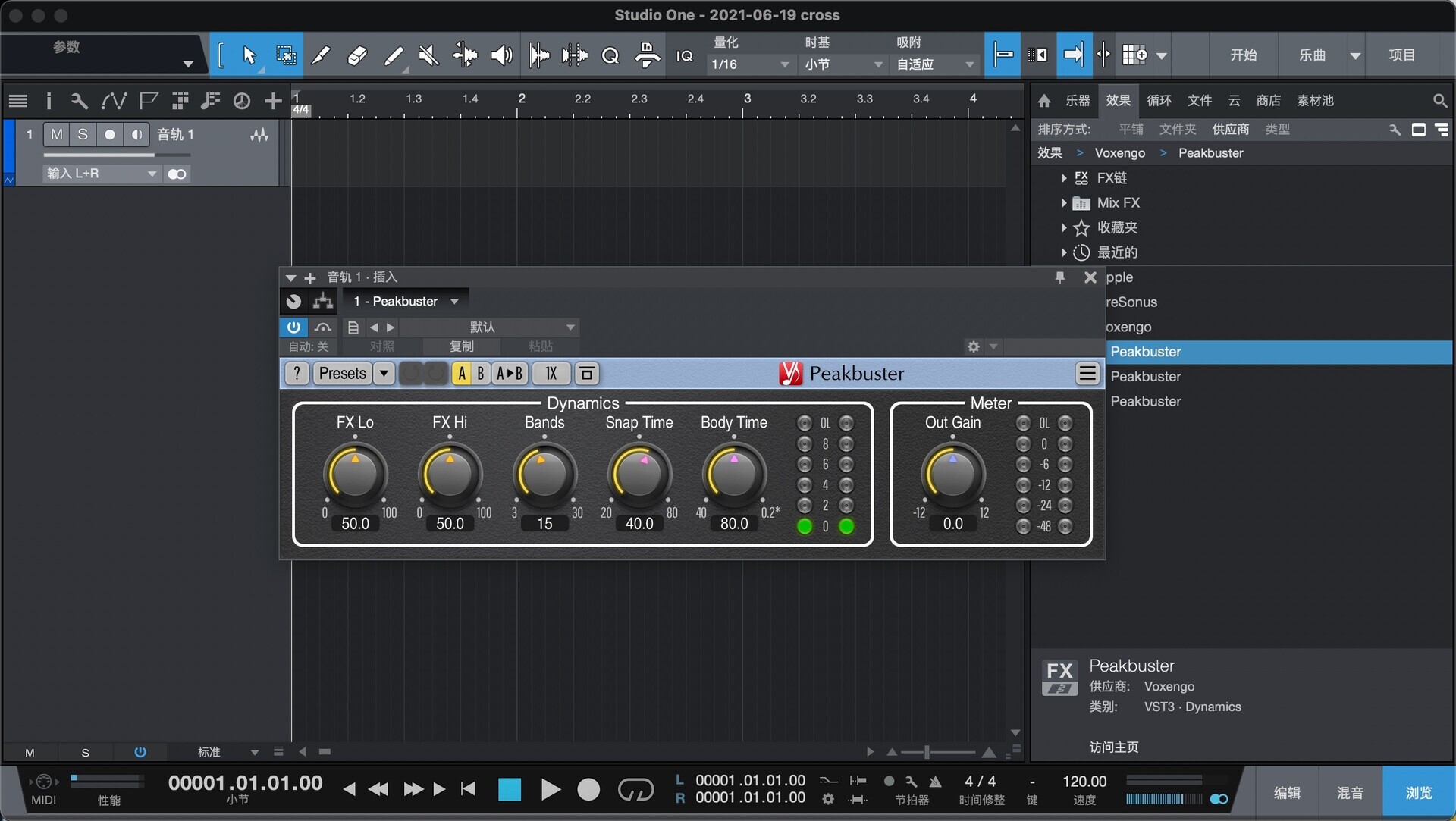The height and width of the screenshot is (821, 1456).
Task: Toggle input monitor on 音轨 1
Action: [x=136, y=134]
